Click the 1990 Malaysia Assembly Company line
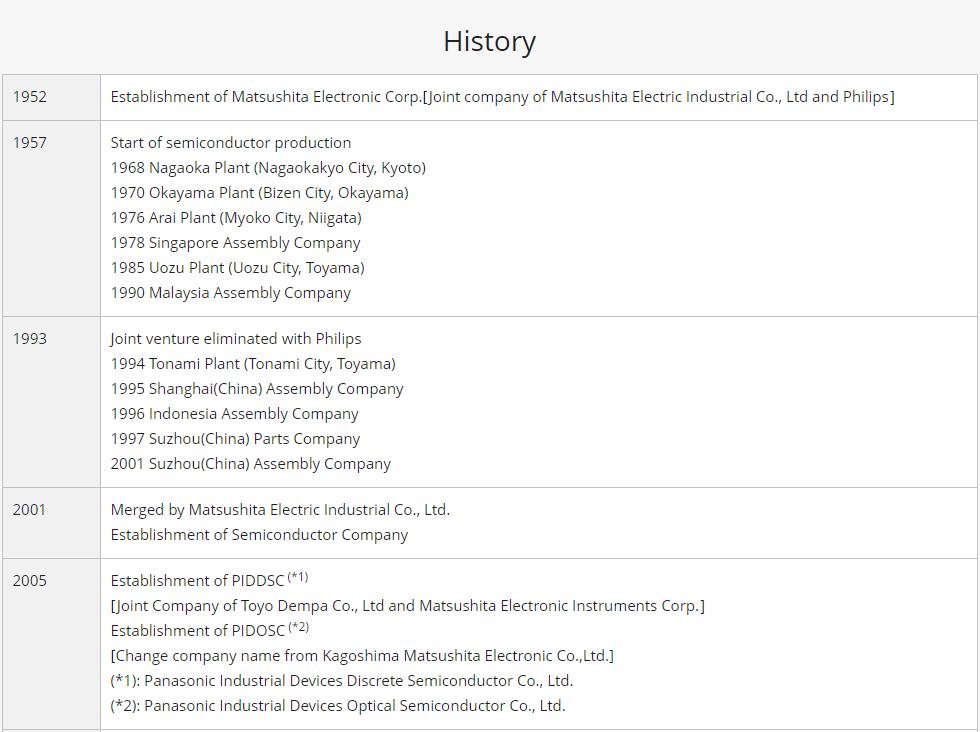 point(230,293)
